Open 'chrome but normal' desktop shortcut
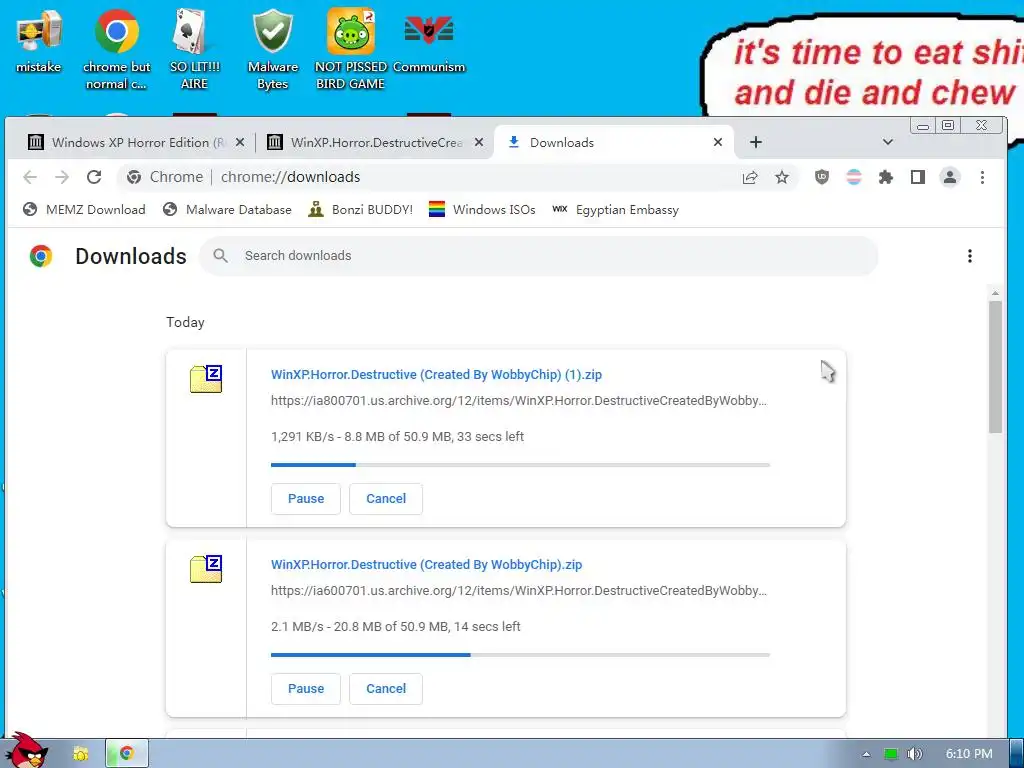The height and width of the screenshot is (768, 1024). 116,49
